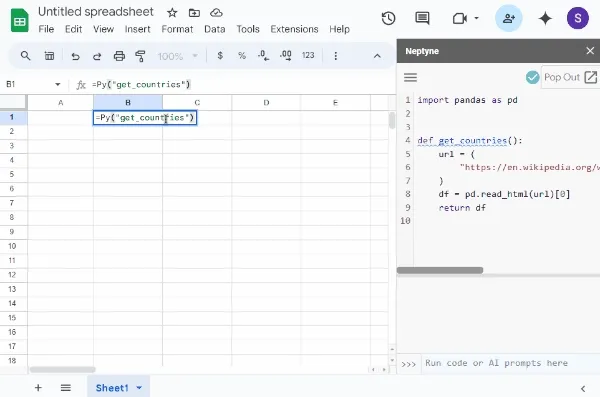Click the Neptyne editor horizontal scrollbar
Viewport: 600px width, 397px height.
click(x=440, y=270)
